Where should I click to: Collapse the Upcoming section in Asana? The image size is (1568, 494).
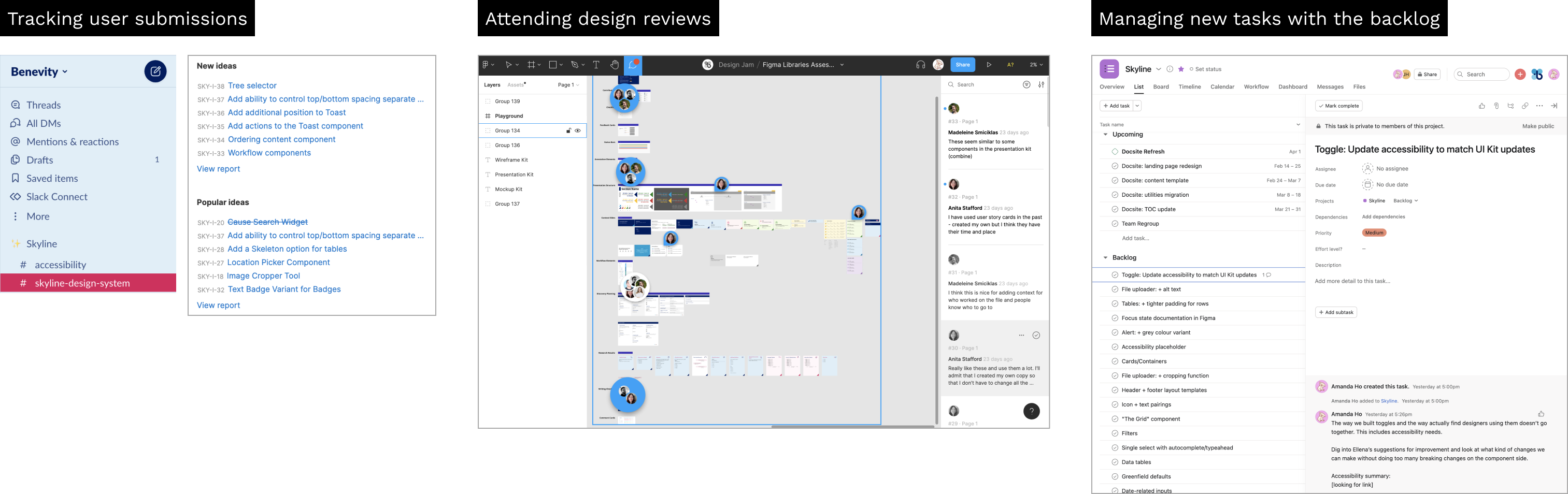click(x=1105, y=135)
